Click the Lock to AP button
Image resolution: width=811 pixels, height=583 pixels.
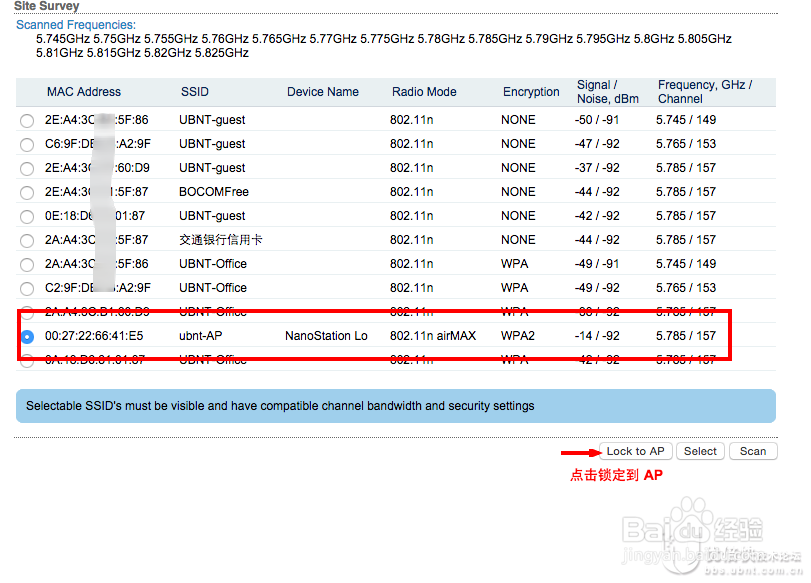pyautogui.click(x=635, y=451)
